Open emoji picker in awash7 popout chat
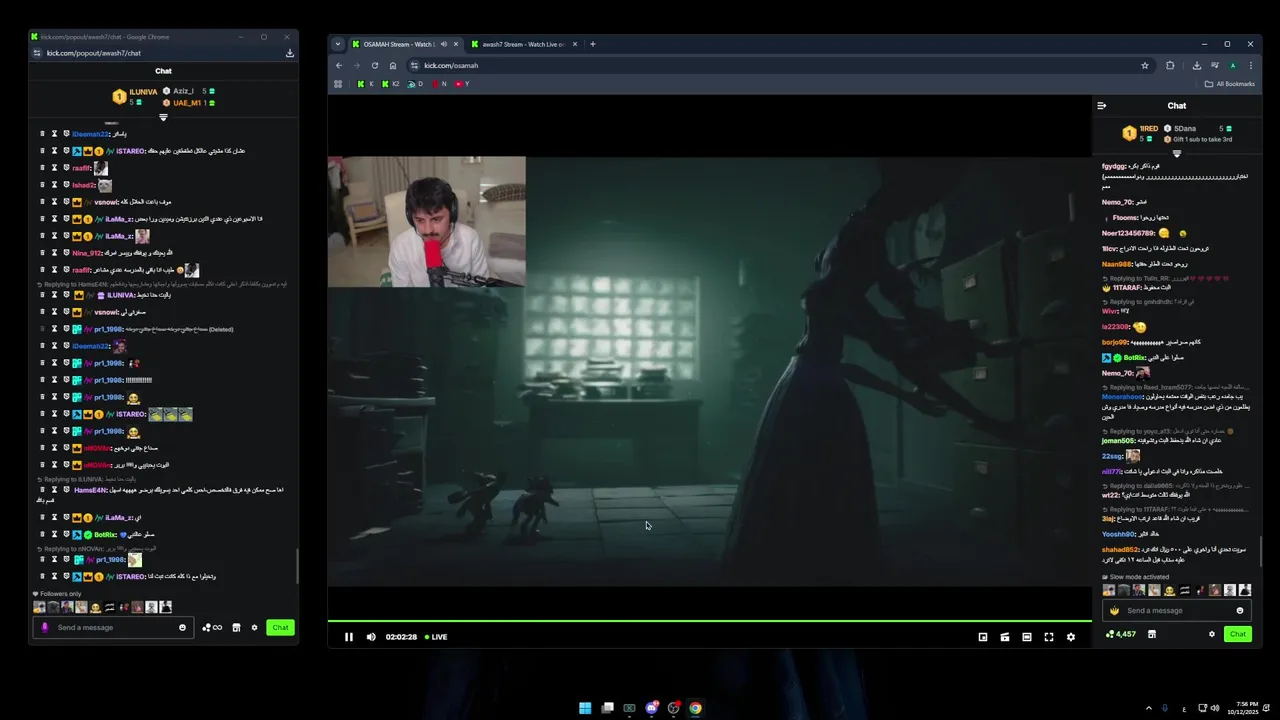 click(182, 628)
